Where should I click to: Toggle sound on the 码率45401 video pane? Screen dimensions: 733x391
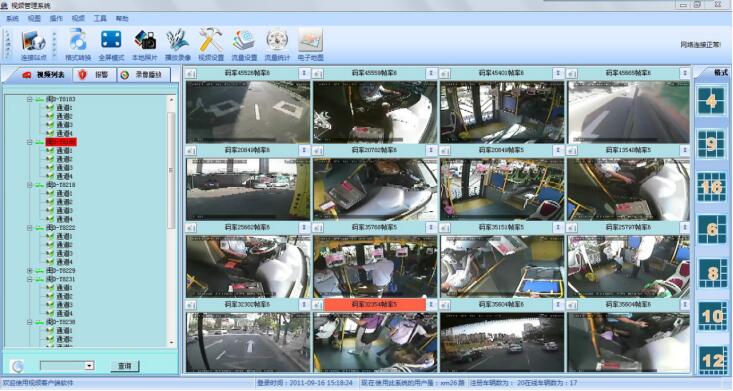pos(445,73)
